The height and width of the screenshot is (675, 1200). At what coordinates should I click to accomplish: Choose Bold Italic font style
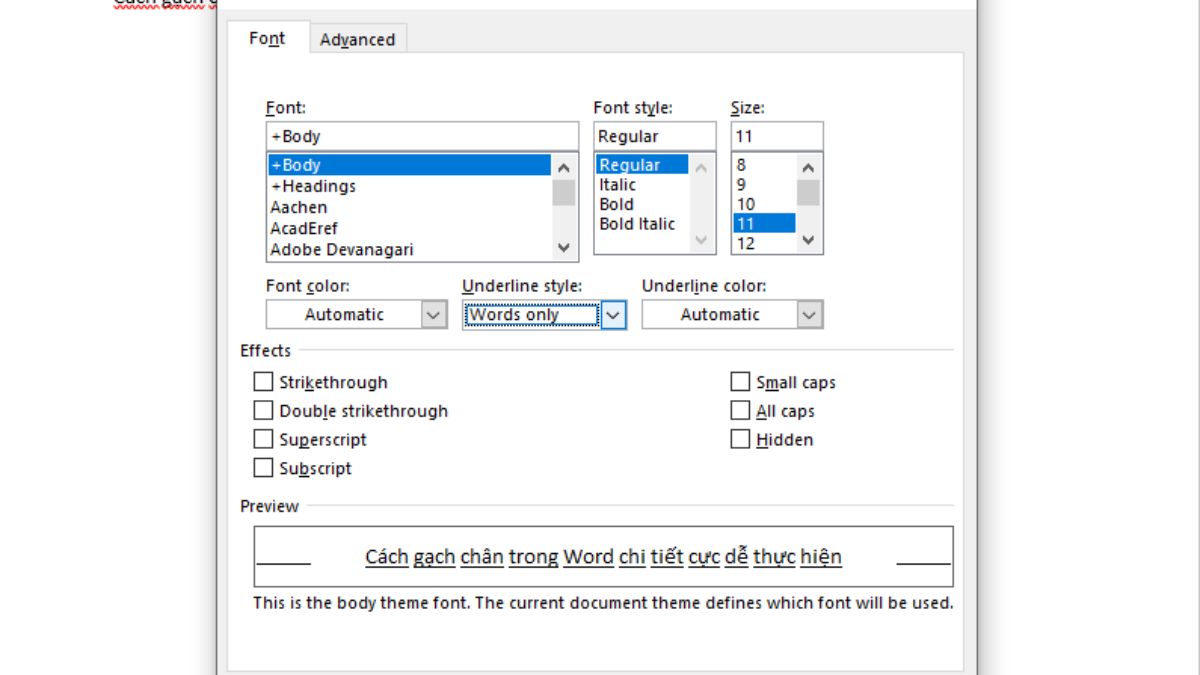click(637, 224)
